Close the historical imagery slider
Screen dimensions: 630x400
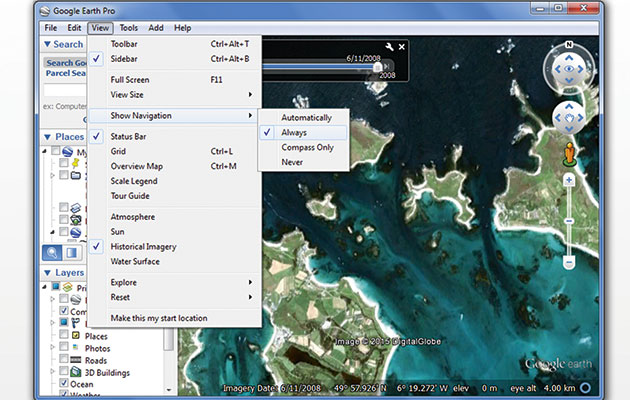[401, 47]
